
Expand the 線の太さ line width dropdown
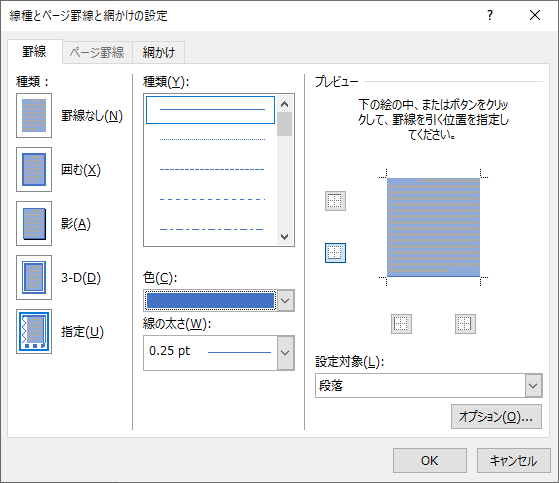pos(285,353)
